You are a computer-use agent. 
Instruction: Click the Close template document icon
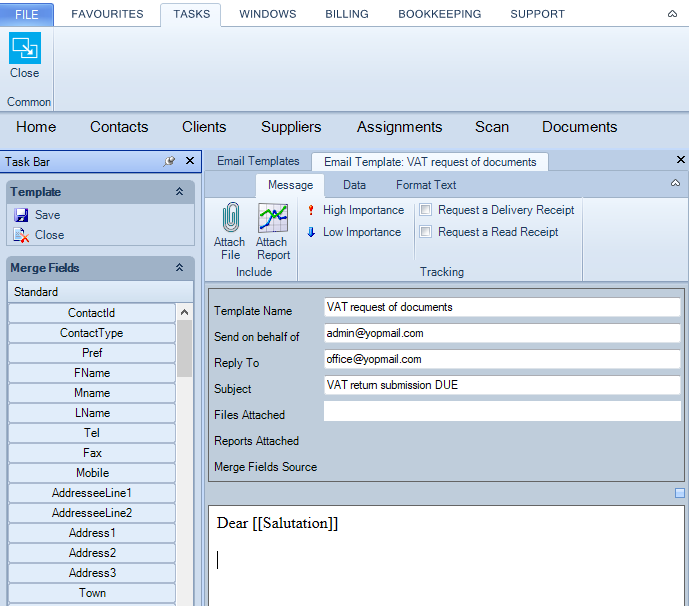pos(21,235)
